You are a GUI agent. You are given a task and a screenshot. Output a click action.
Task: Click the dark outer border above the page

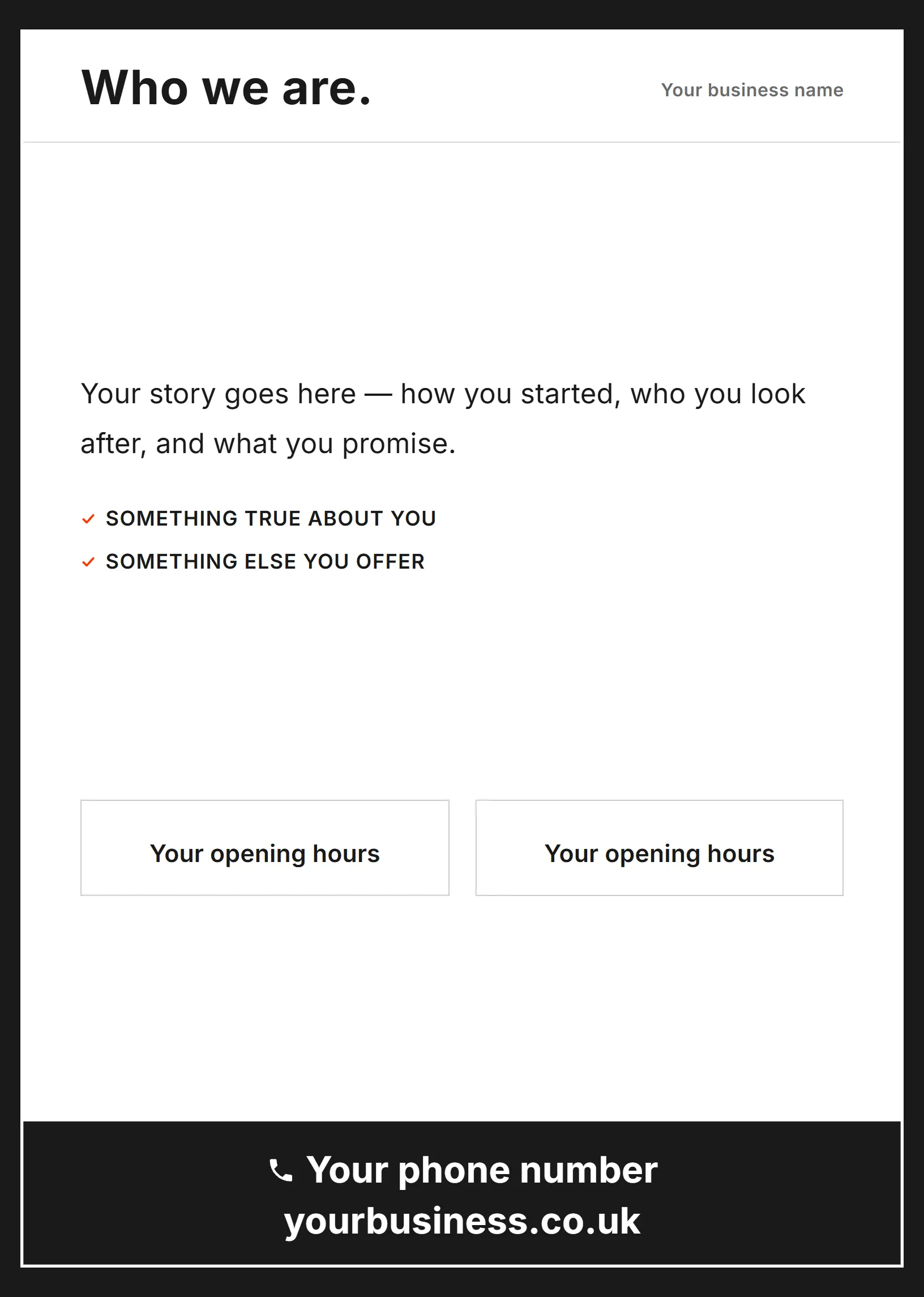[x=462, y=14]
